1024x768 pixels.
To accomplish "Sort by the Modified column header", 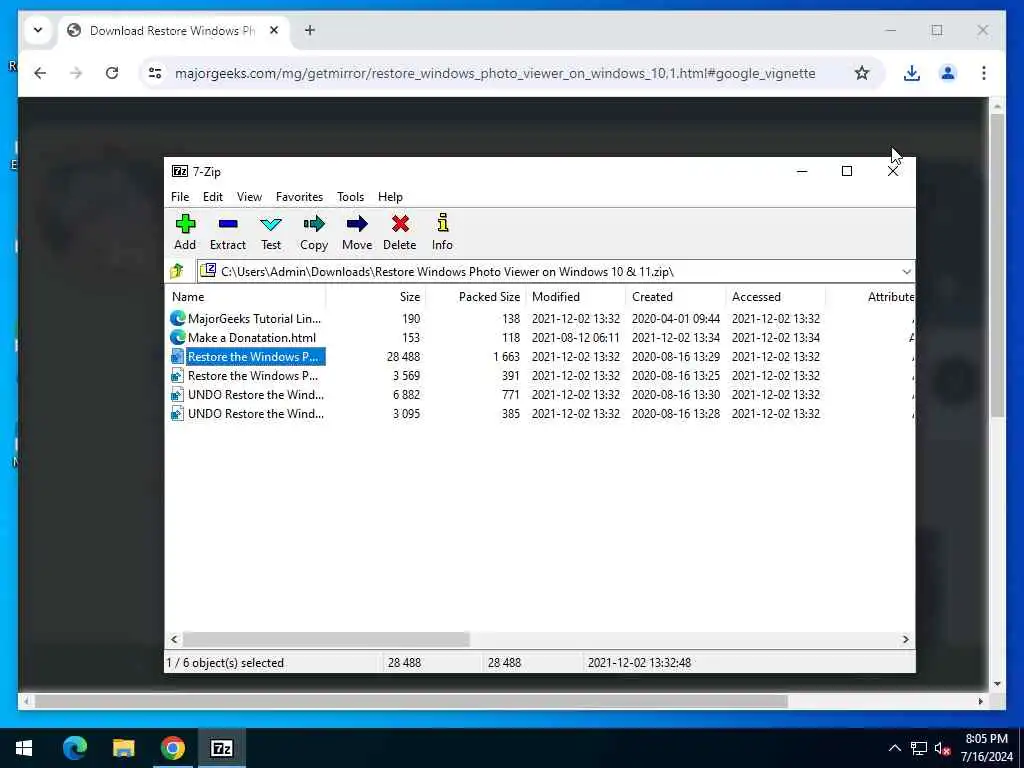I will click(x=575, y=296).
